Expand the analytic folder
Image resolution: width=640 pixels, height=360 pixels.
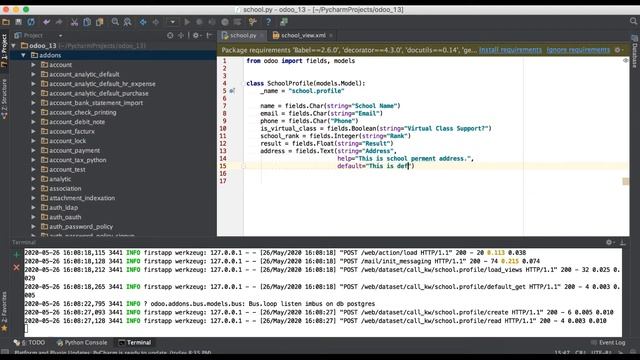(x=33, y=179)
